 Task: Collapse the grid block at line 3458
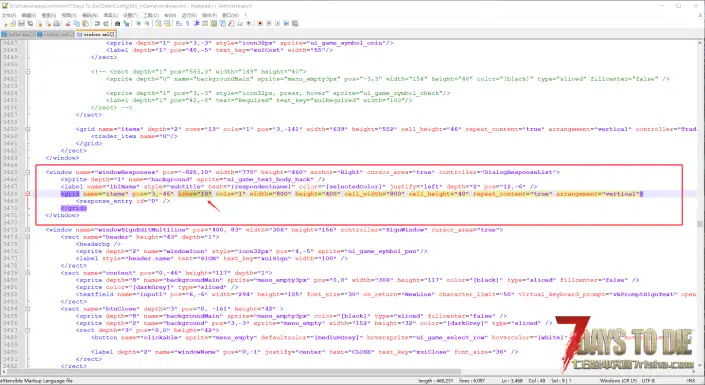pyautogui.click(x=27, y=129)
